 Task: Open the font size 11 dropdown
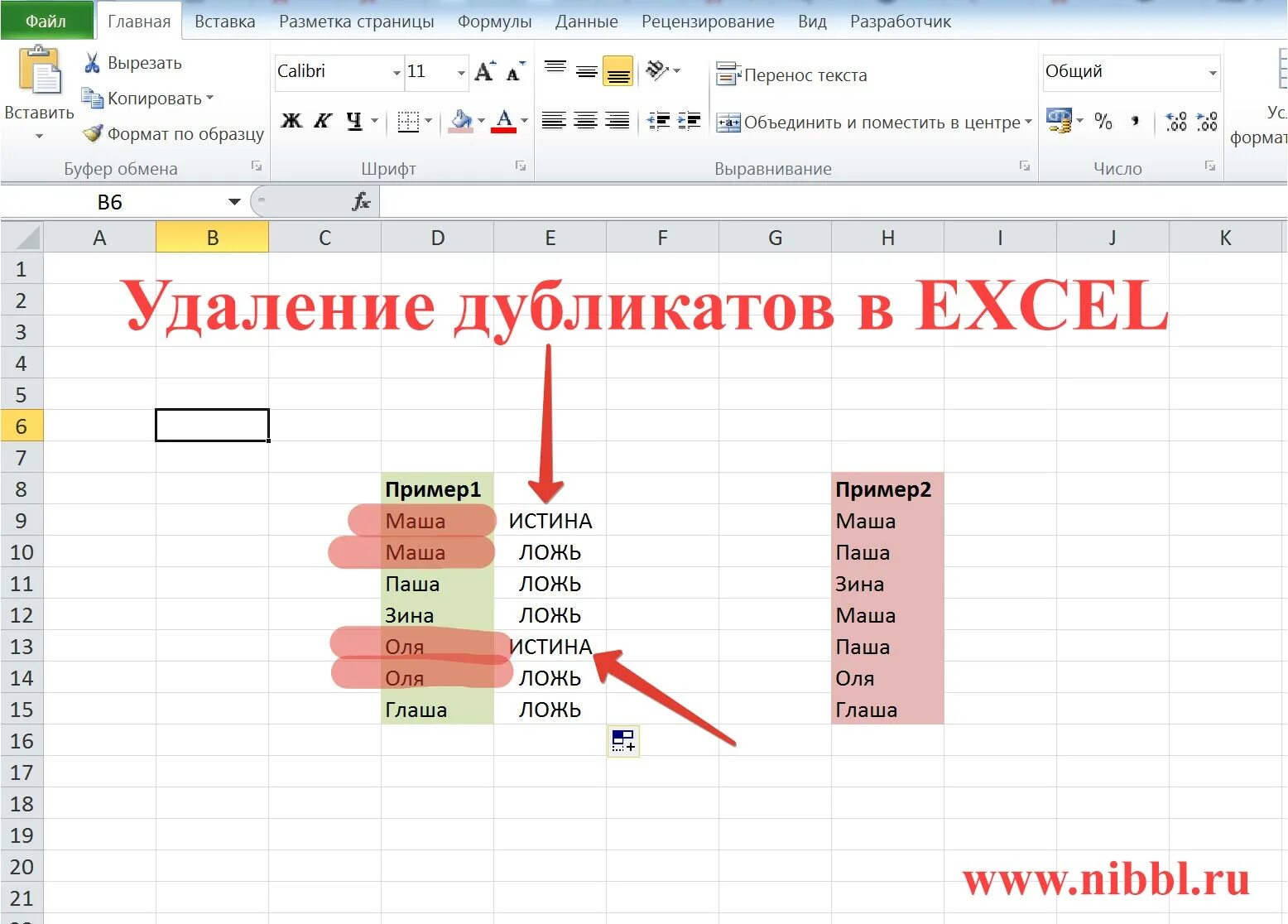click(x=461, y=73)
